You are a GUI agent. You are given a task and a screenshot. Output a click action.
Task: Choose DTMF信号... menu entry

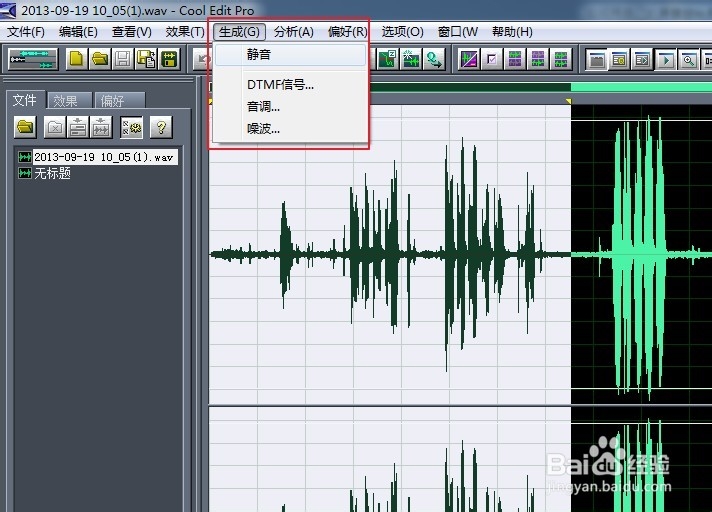pyautogui.click(x=290, y=84)
